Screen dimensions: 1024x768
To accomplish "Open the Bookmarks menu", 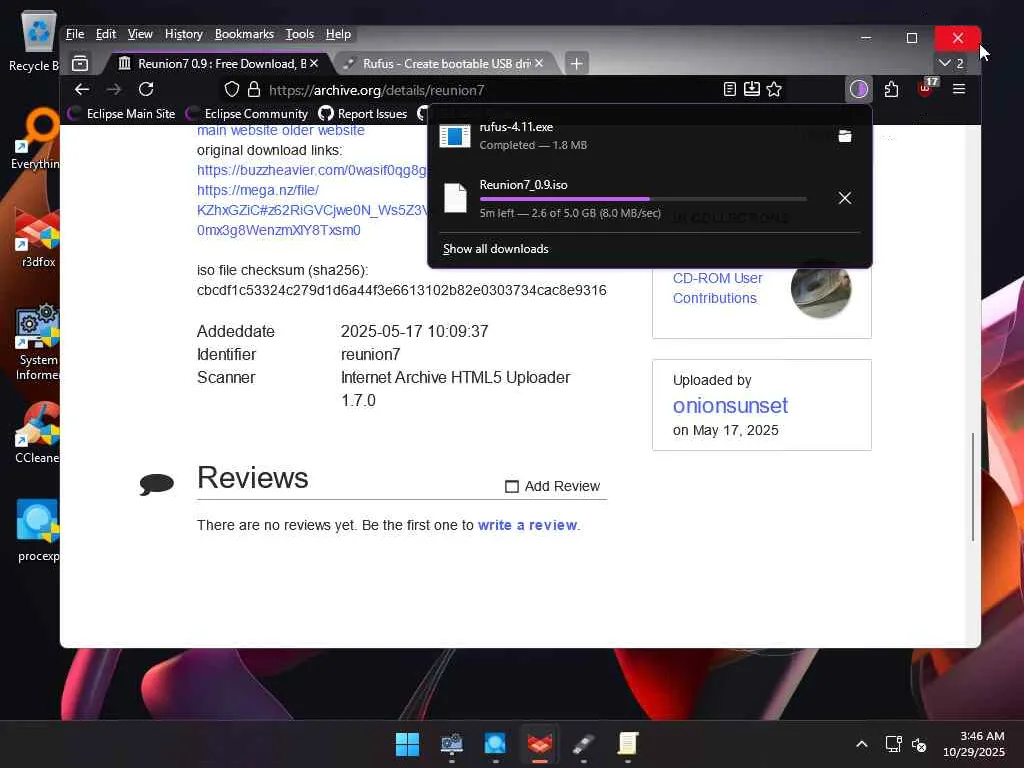I will coord(244,34).
